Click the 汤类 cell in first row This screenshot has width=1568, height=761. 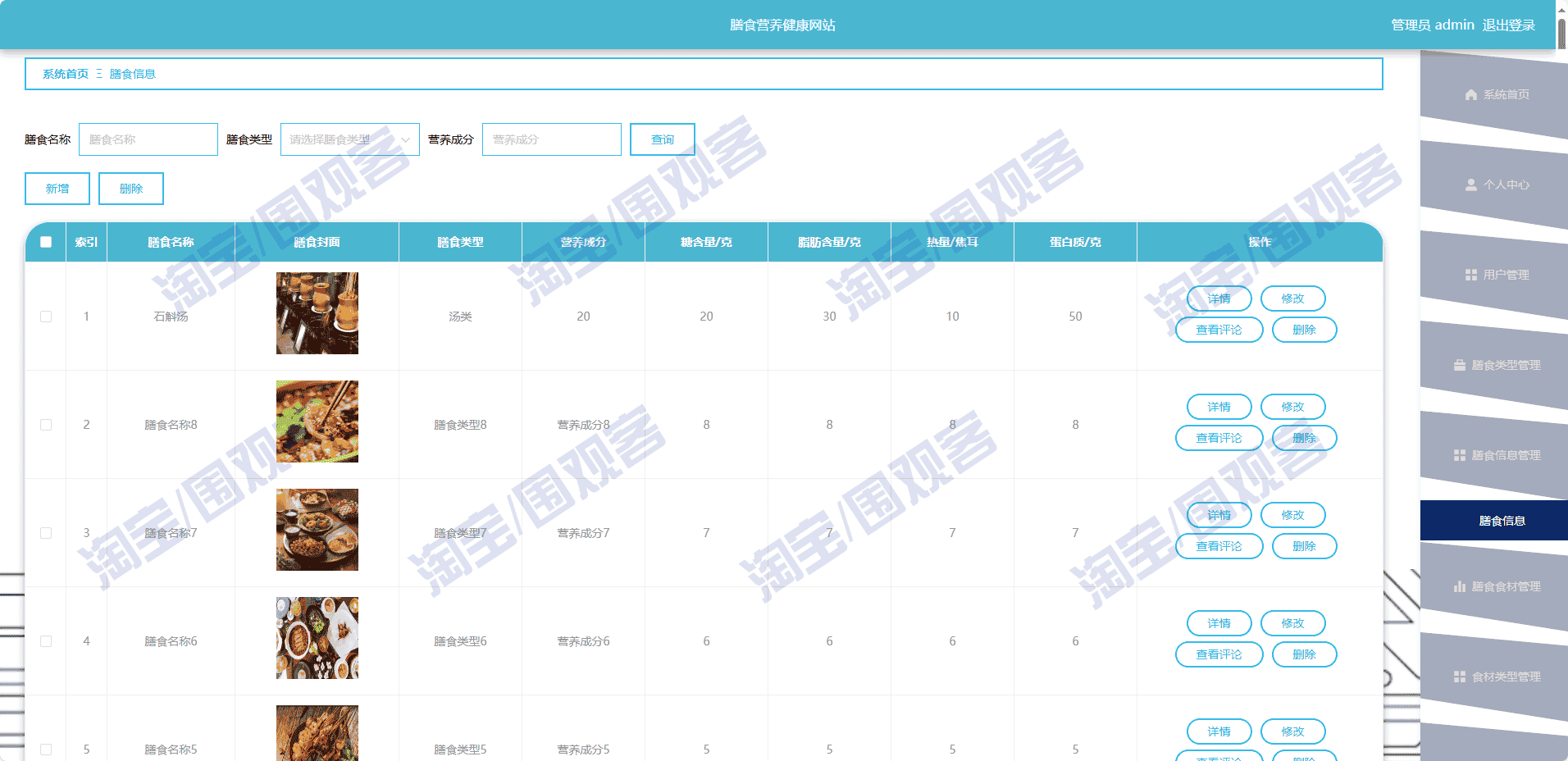(x=460, y=317)
